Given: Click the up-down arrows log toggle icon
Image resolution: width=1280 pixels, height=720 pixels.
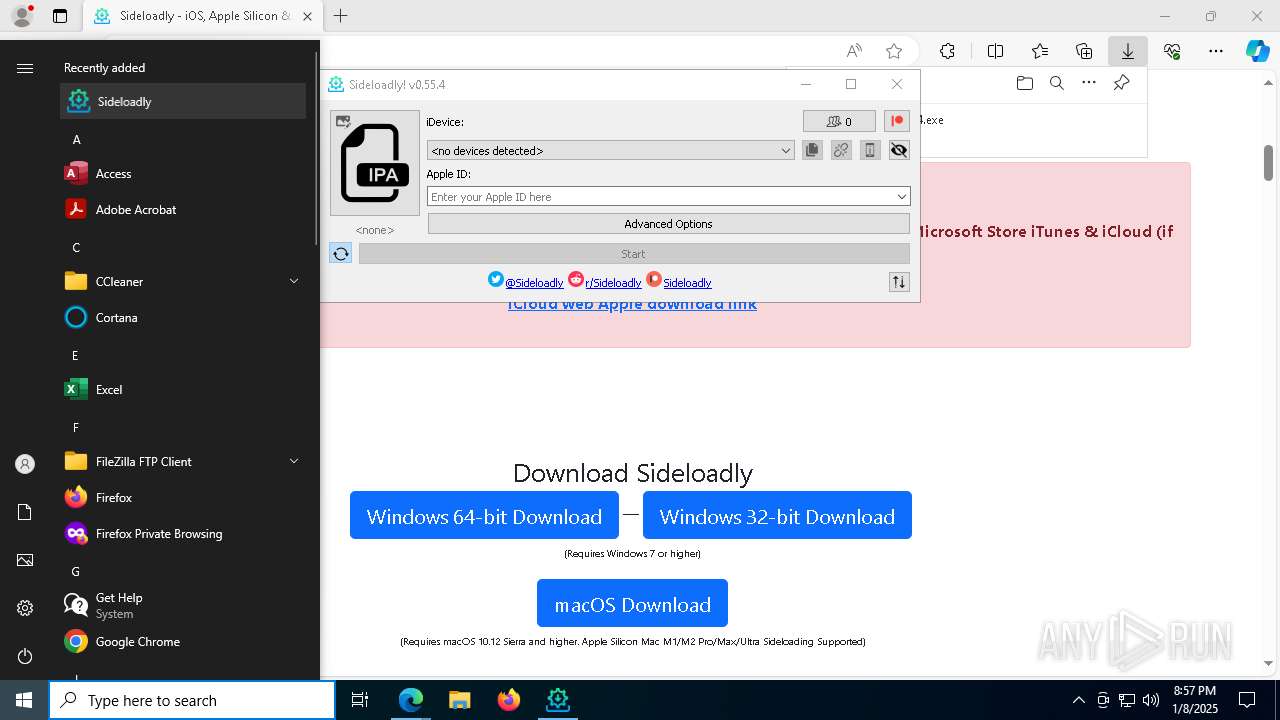Looking at the screenshot, I should pos(899,282).
